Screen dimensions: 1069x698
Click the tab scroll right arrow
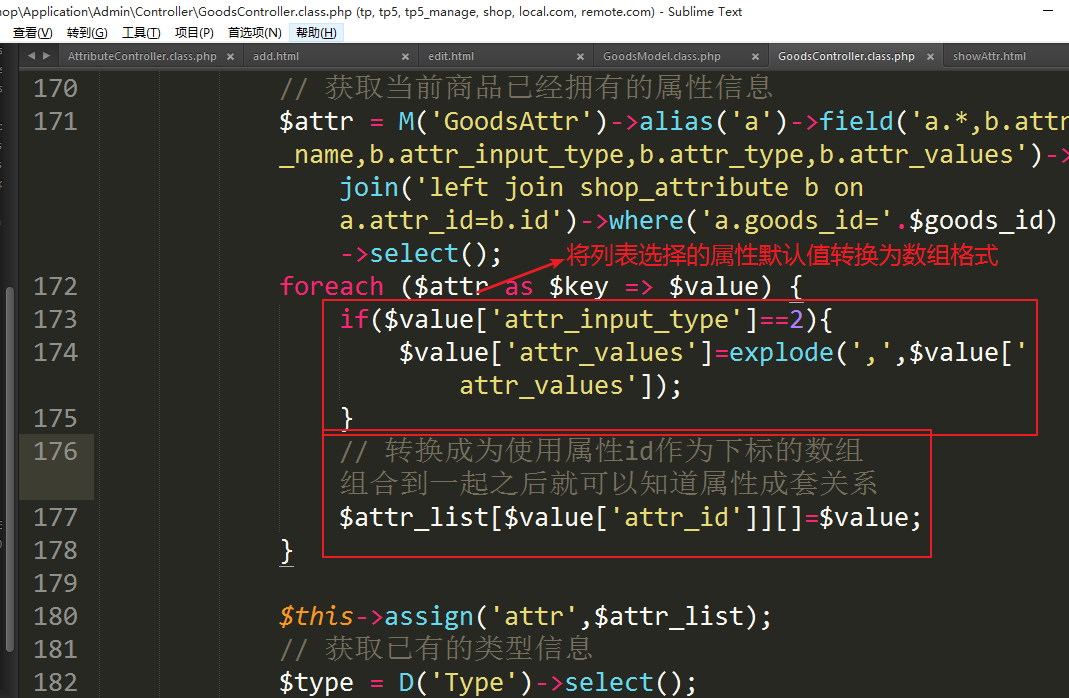pos(46,56)
